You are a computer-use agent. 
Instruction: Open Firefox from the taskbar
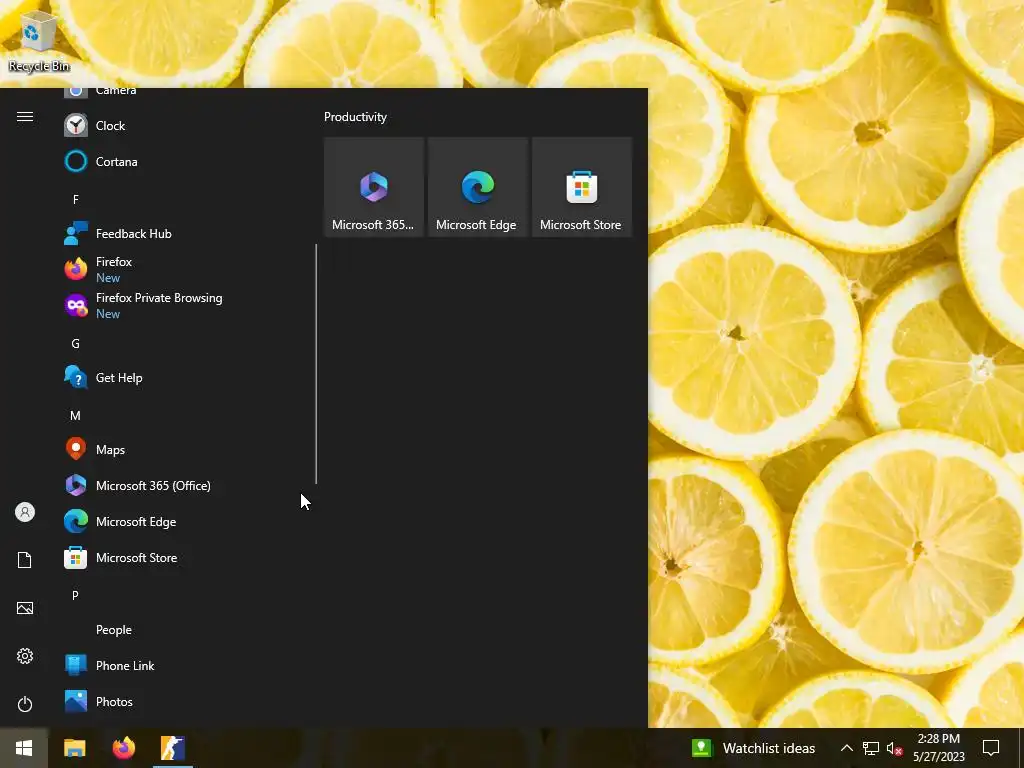click(123, 748)
